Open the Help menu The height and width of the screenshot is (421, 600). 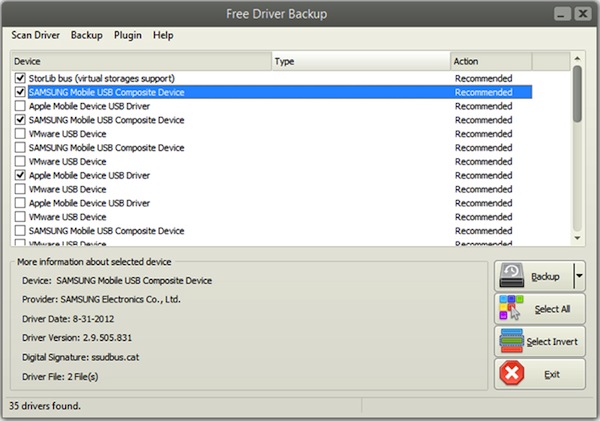pyautogui.click(x=163, y=35)
